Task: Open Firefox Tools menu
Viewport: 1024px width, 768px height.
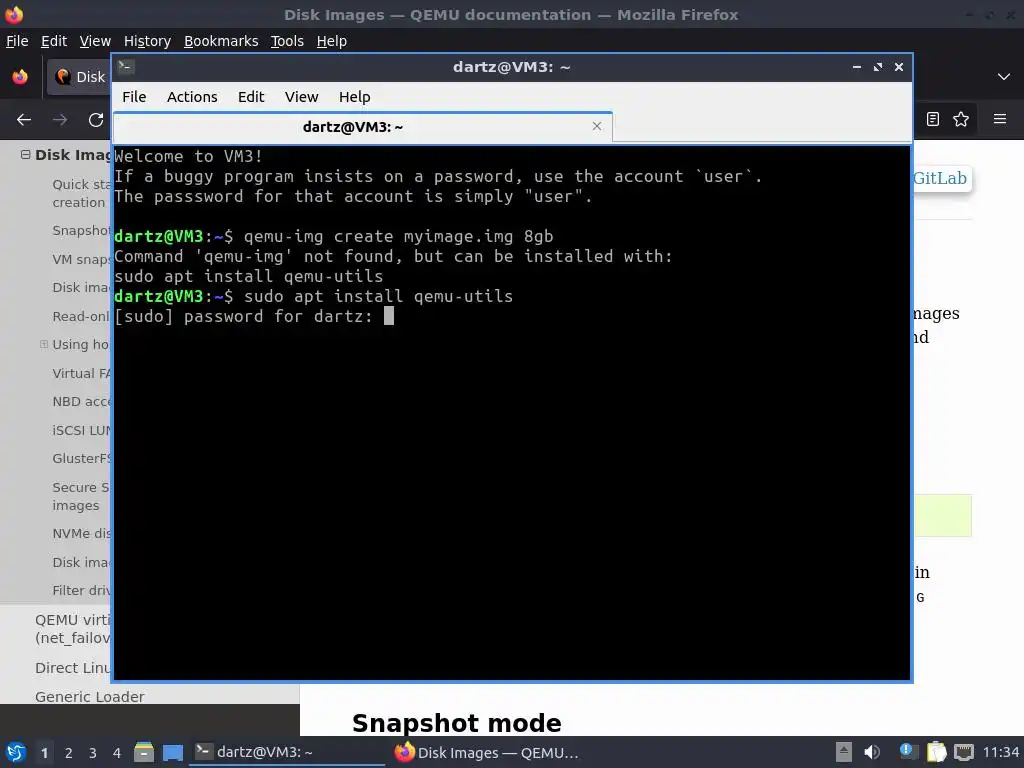Action: click(x=287, y=41)
